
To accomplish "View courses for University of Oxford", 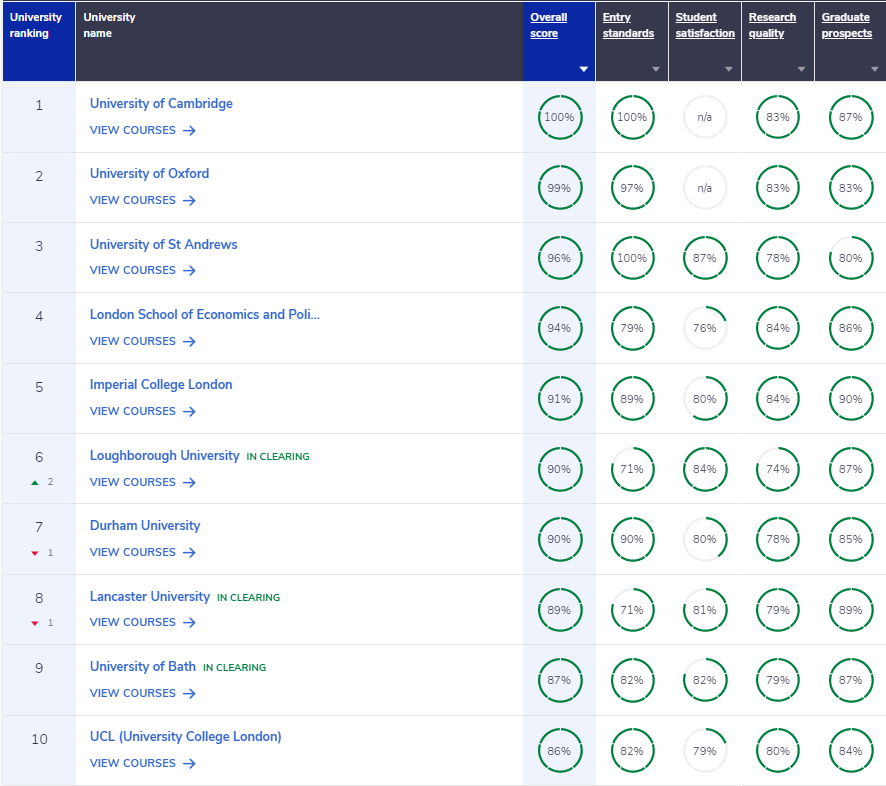I will 142,200.
